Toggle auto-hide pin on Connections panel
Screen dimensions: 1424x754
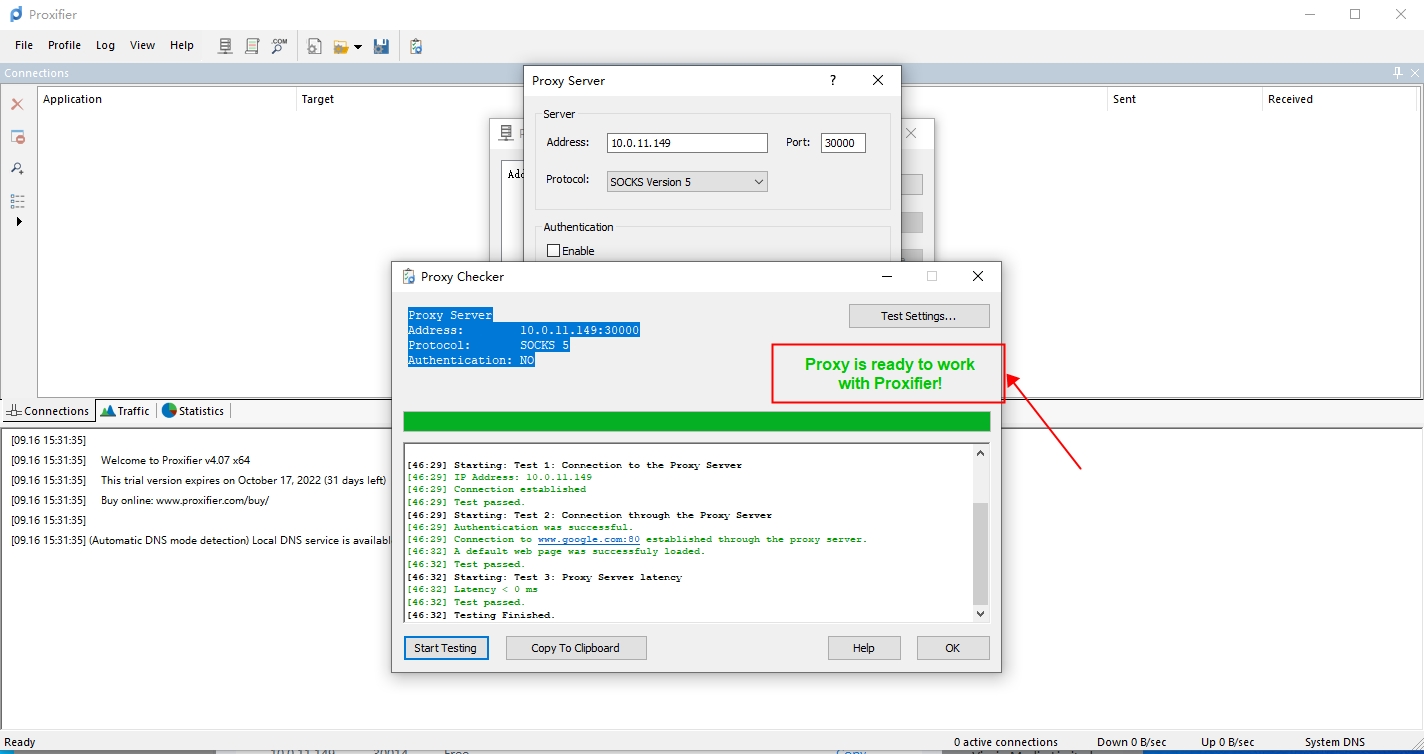1398,73
